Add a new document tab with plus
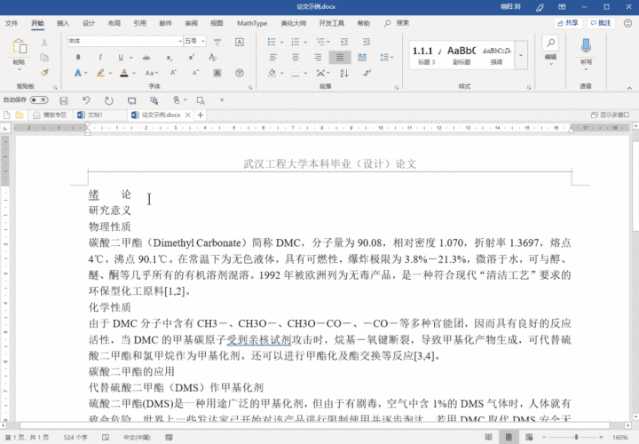The image size is (639, 444). 201,115
